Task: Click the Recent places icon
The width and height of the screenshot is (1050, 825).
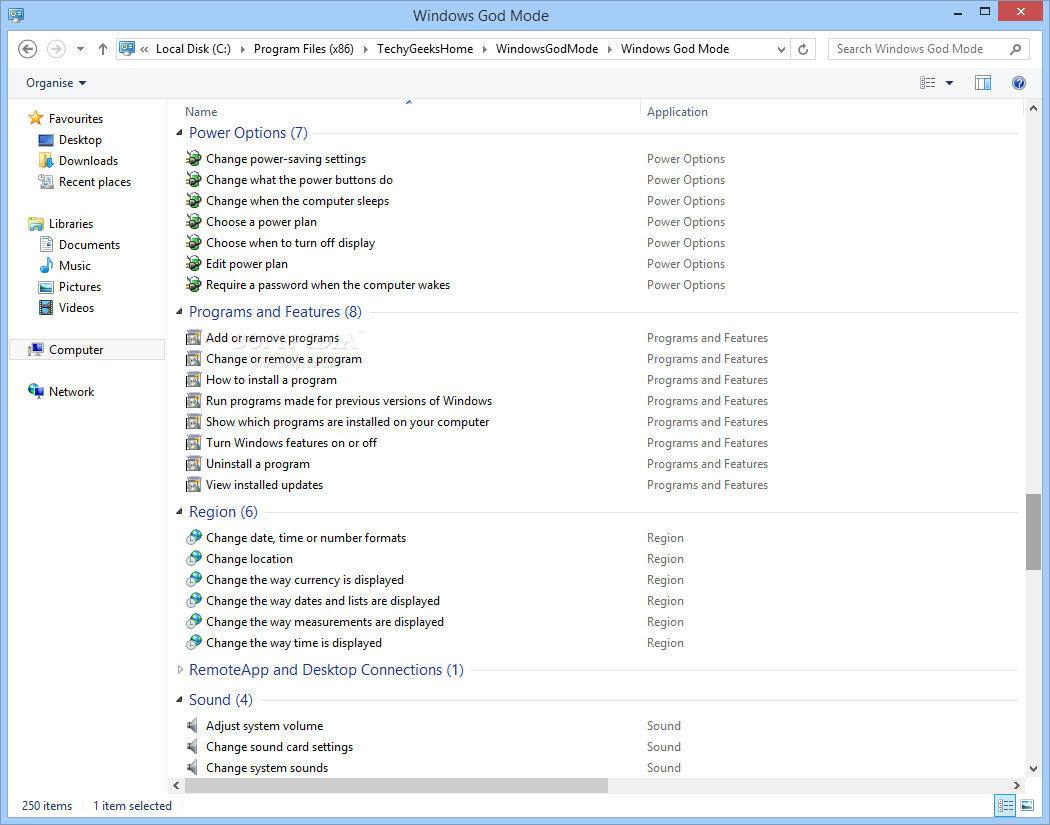Action: [46, 181]
